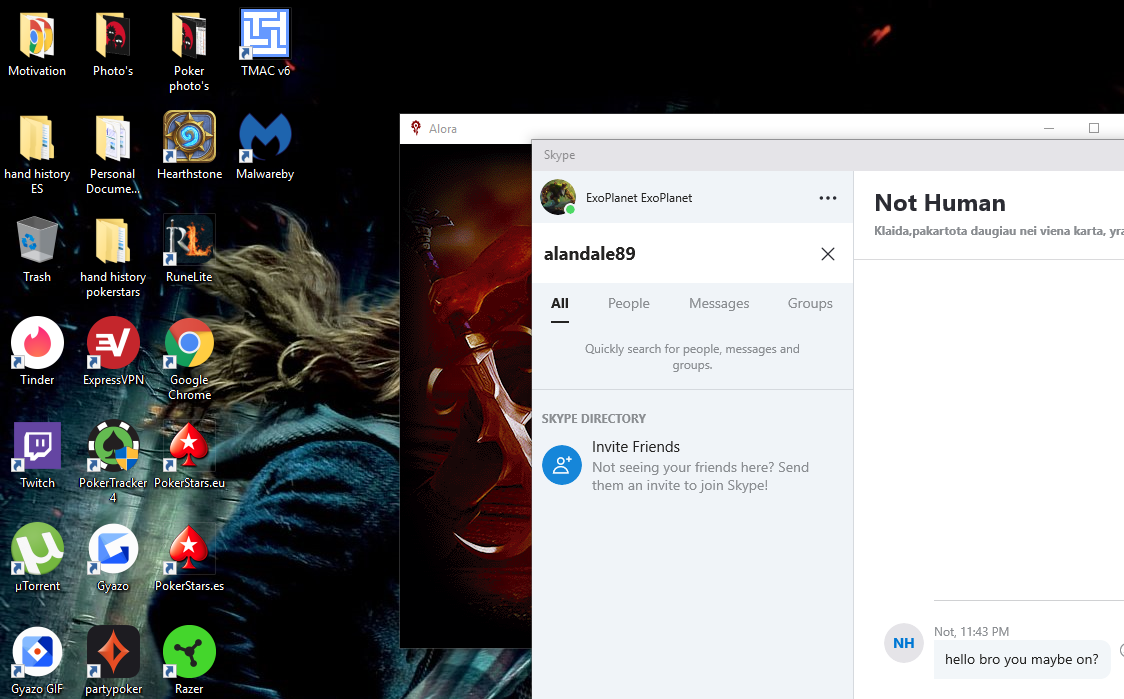Launch Razer desktop shortcut
The width and height of the screenshot is (1124, 699).
(189, 652)
